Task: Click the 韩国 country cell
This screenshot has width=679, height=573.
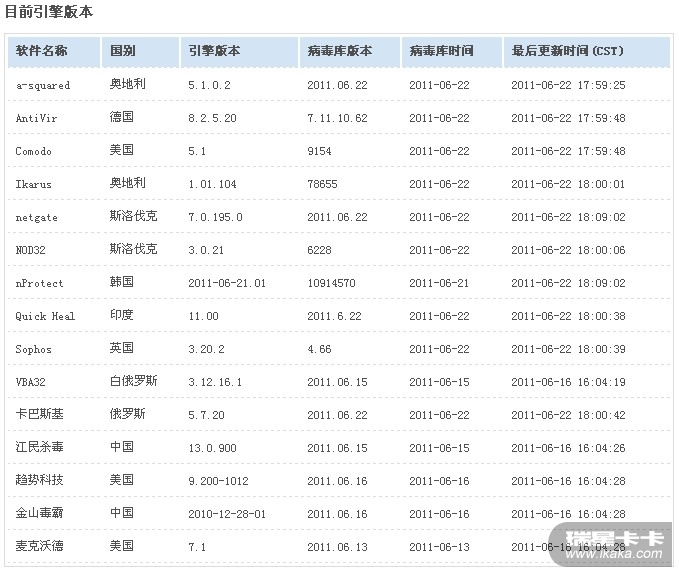Action: click(122, 282)
